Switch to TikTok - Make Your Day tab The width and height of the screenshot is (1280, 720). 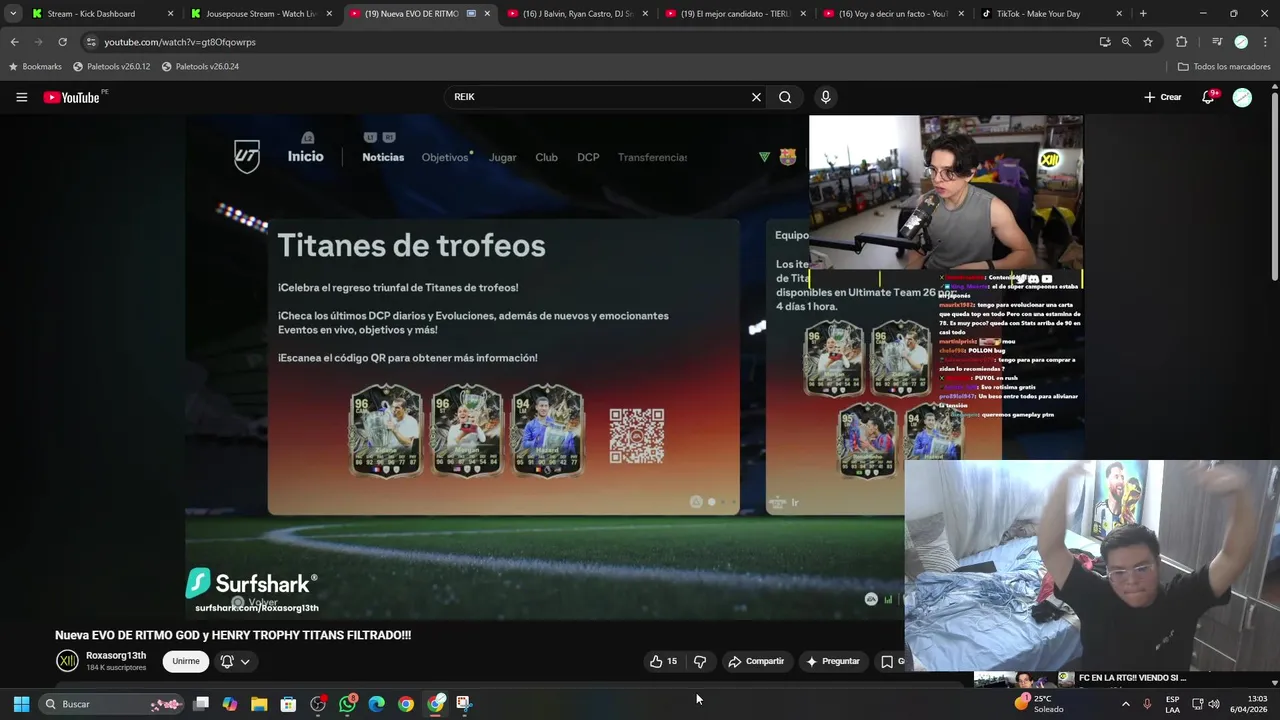tap(1051, 14)
